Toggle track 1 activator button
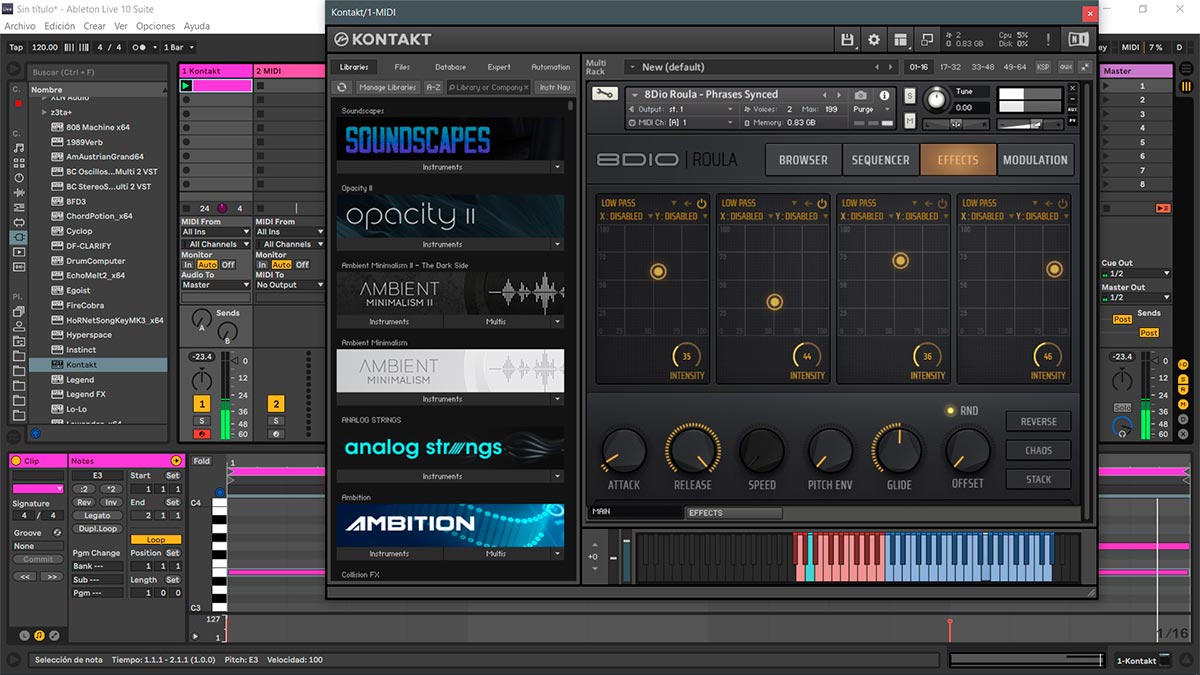The image size is (1200, 675). pyautogui.click(x=202, y=404)
